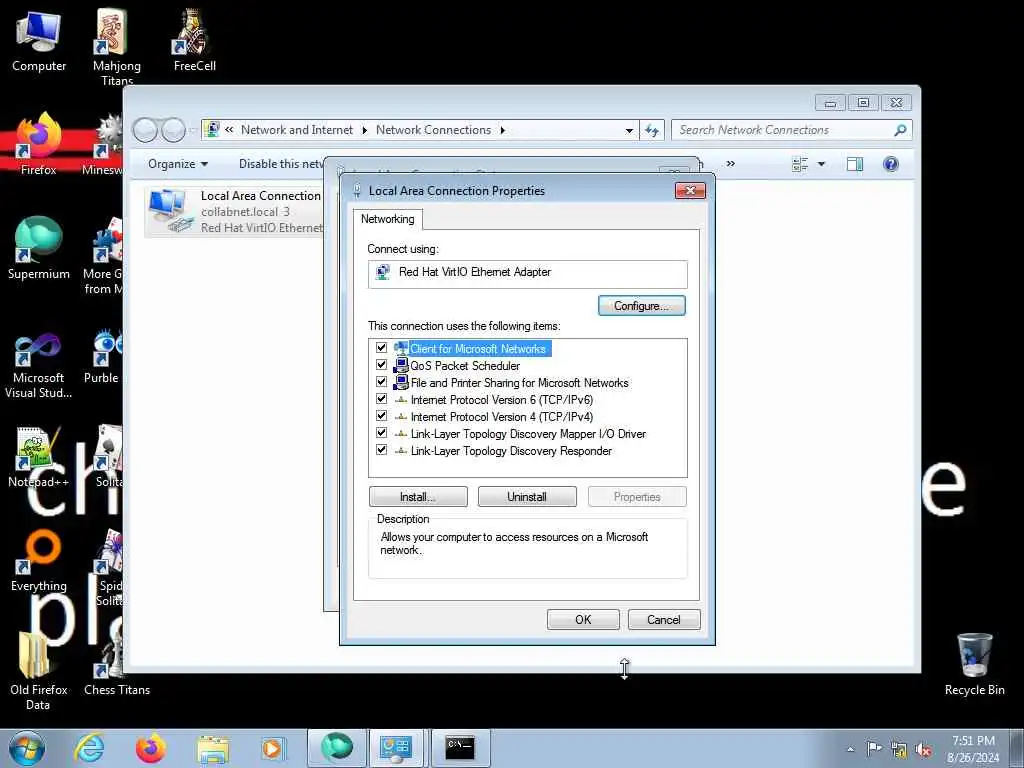Open address bar history dropdown arrow

point(629,131)
